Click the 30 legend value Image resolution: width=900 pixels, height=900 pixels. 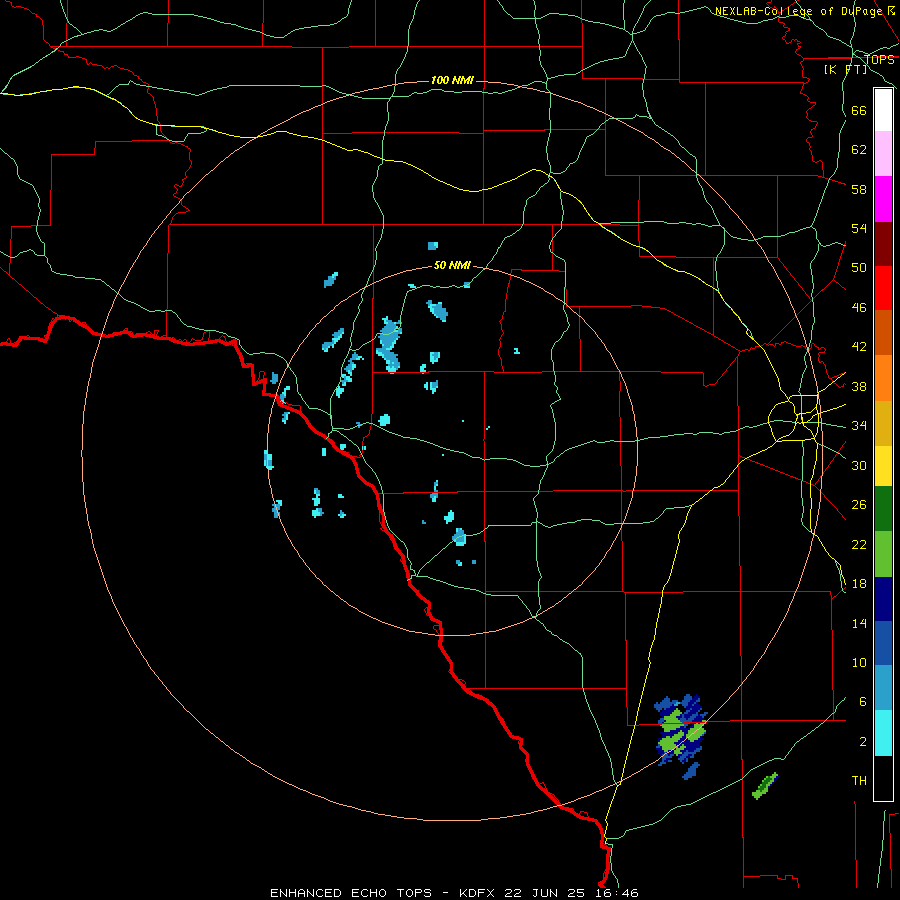coord(859,465)
